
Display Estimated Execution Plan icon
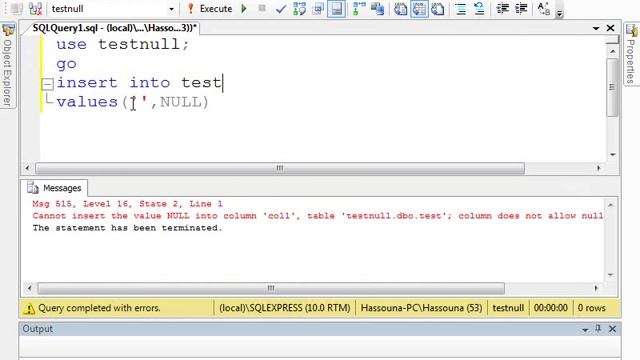click(299, 9)
